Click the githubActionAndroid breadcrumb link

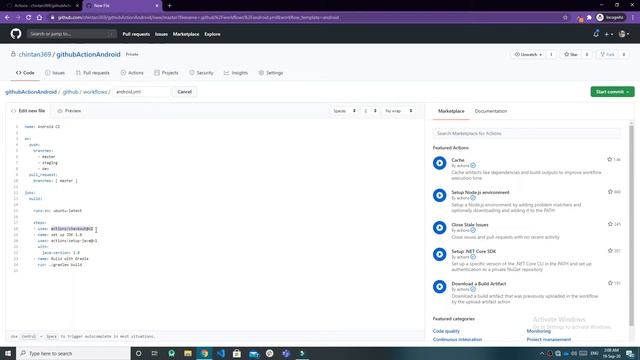point(31,92)
